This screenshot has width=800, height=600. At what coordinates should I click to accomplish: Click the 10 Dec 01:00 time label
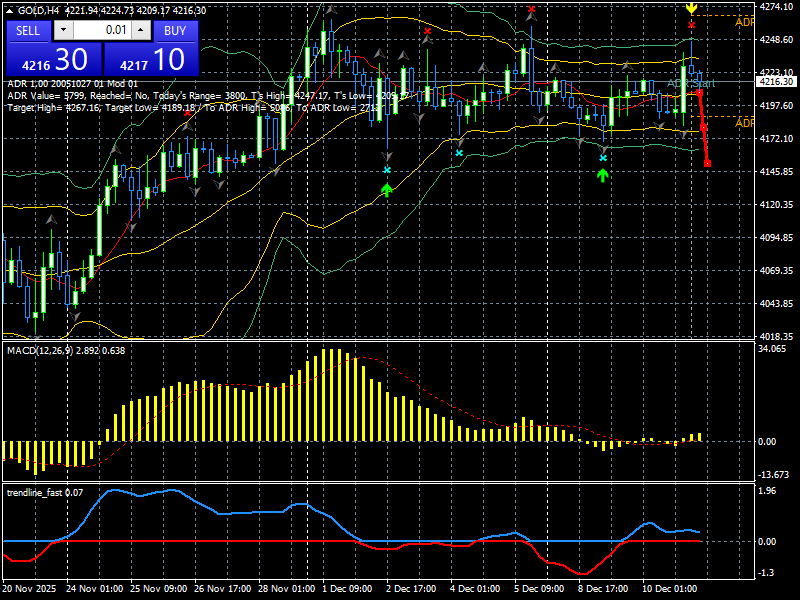pos(669,588)
